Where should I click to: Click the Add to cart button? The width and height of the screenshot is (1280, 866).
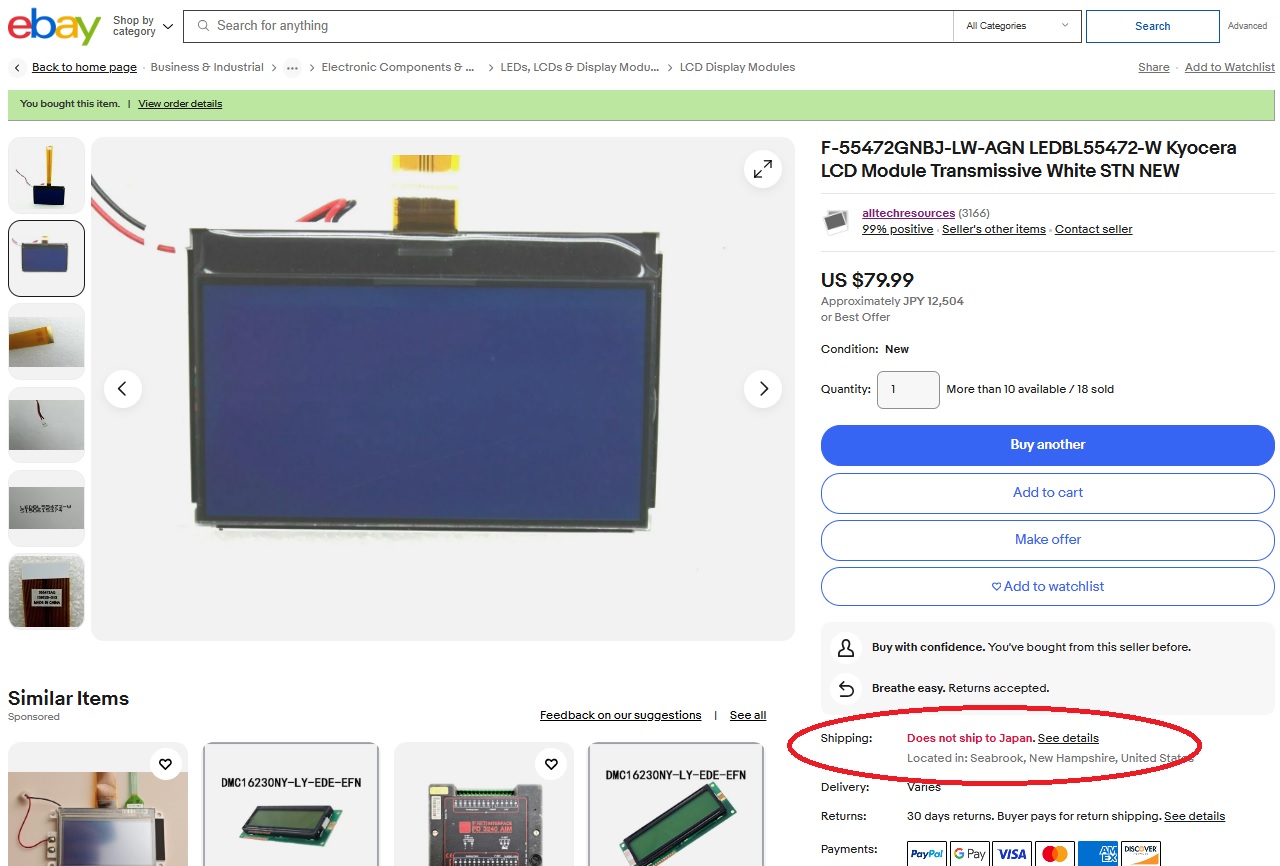click(x=1047, y=492)
